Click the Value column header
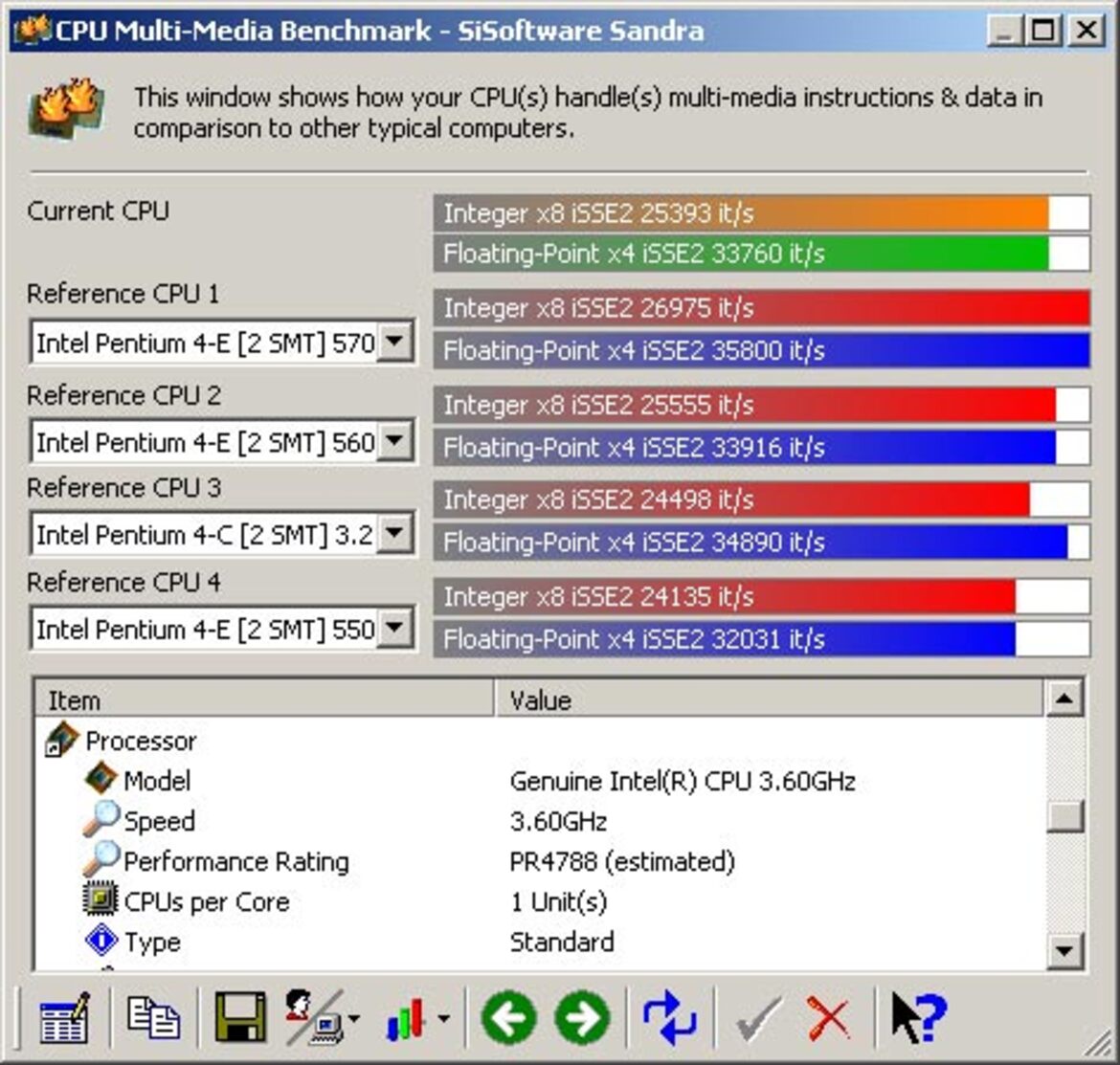 pyautogui.click(x=769, y=699)
